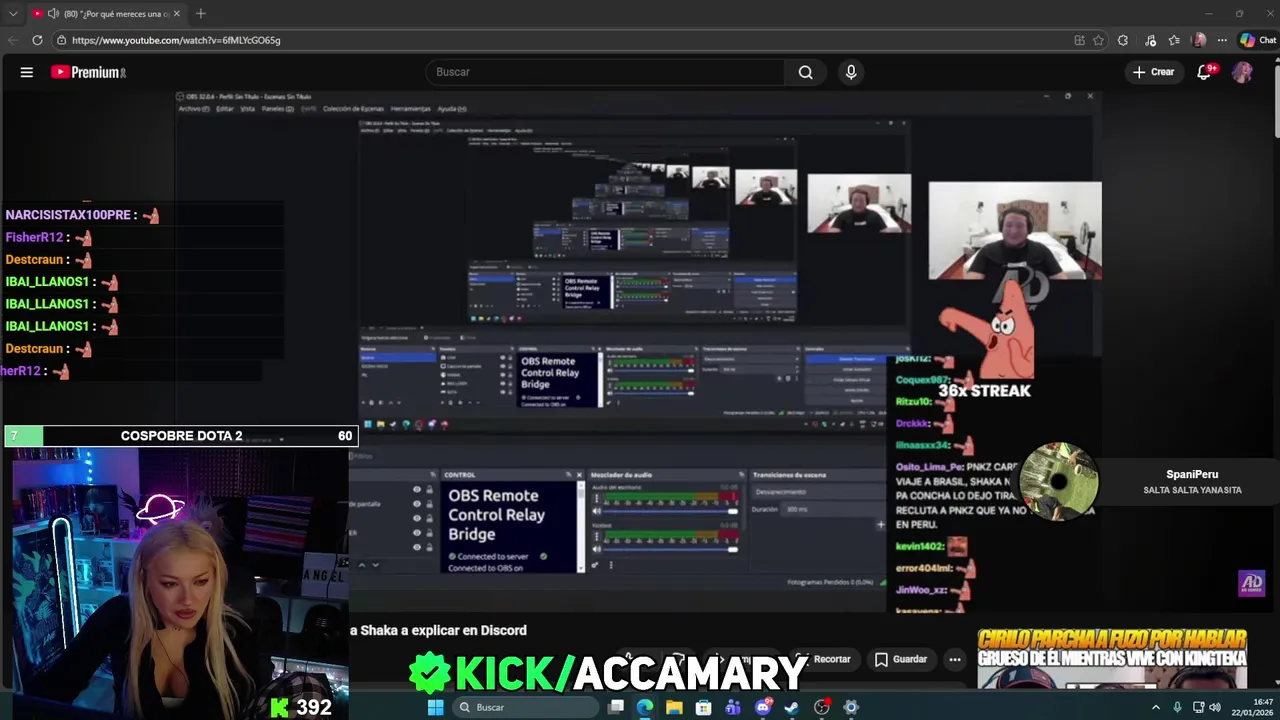This screenshot has height=720, width=1280.
Task: Open Windows Start menu
Action: [435, 707]
